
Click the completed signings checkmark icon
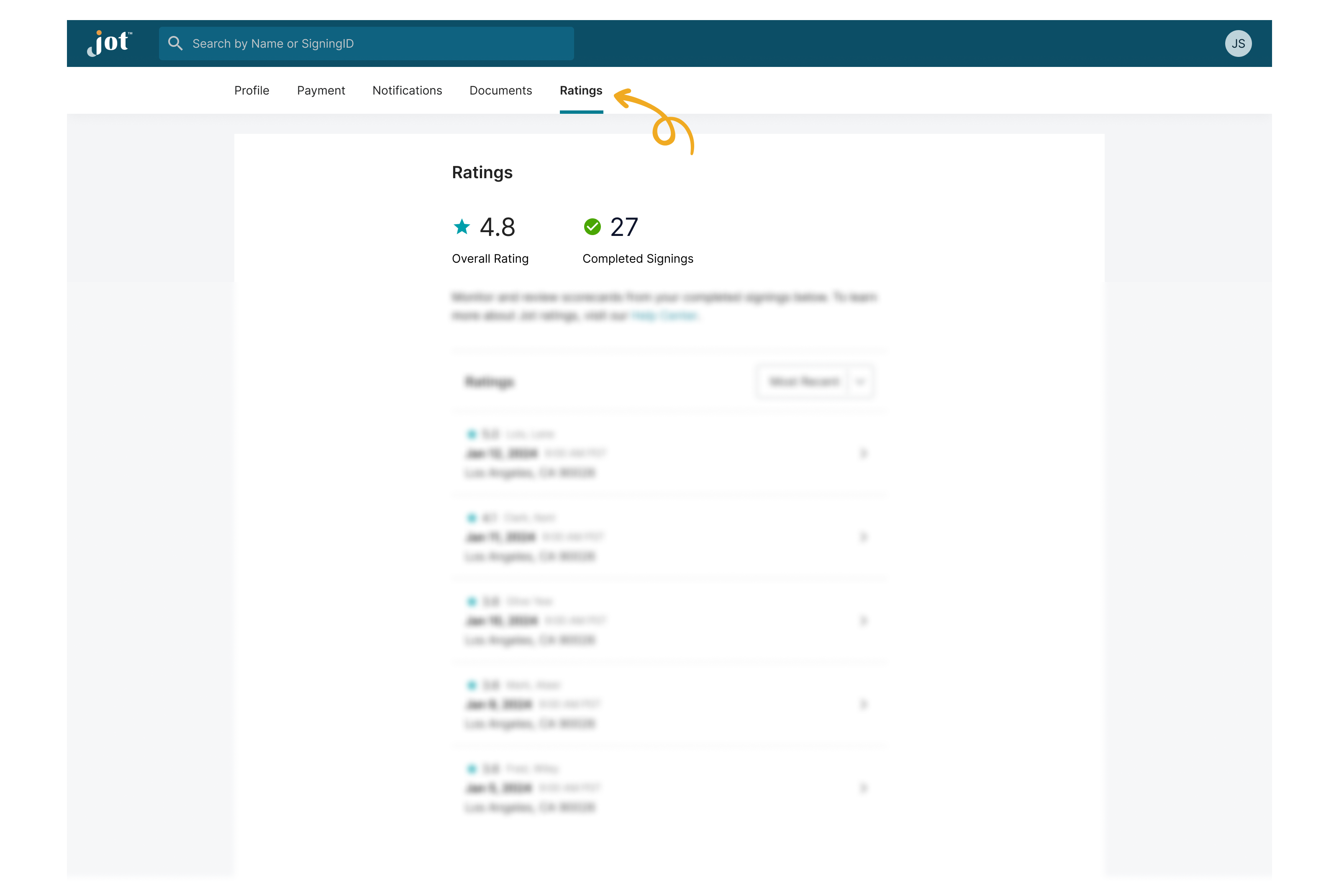click(592, 226)
